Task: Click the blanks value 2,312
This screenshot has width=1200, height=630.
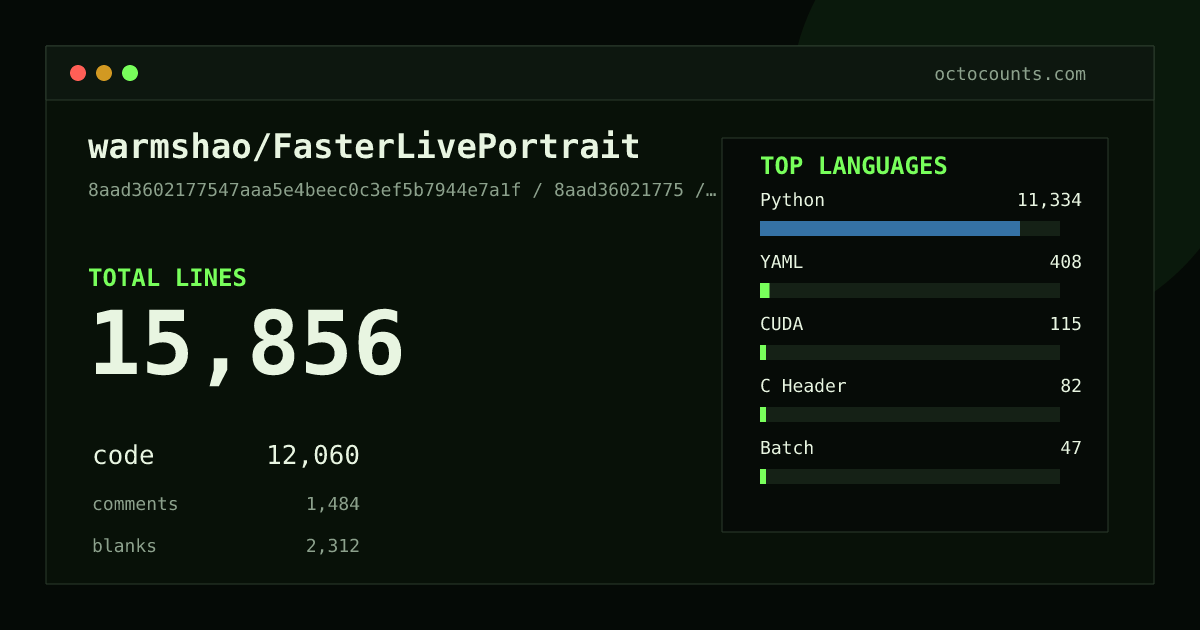Action: (333, 546)
